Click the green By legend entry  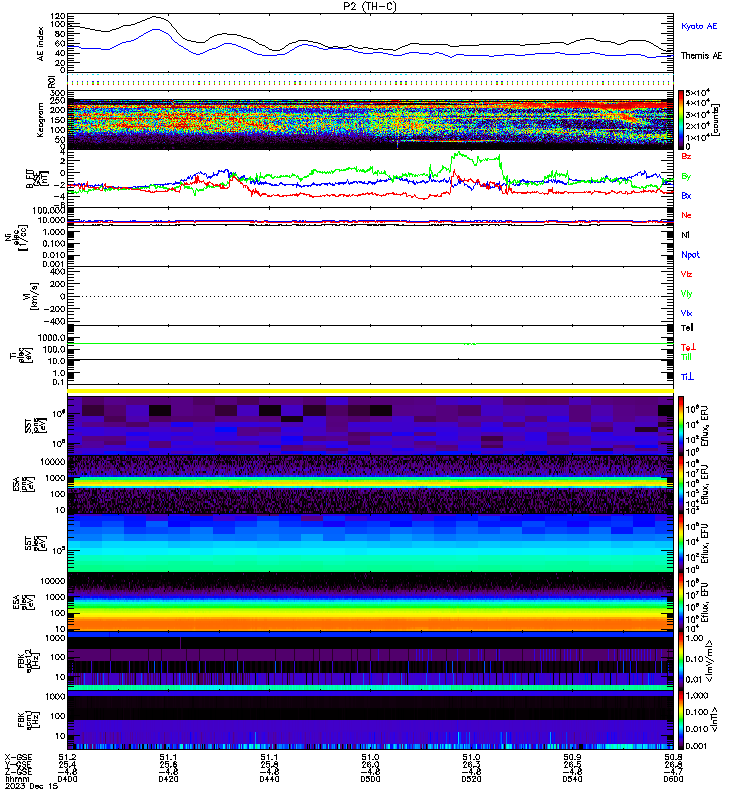point(686,177)
